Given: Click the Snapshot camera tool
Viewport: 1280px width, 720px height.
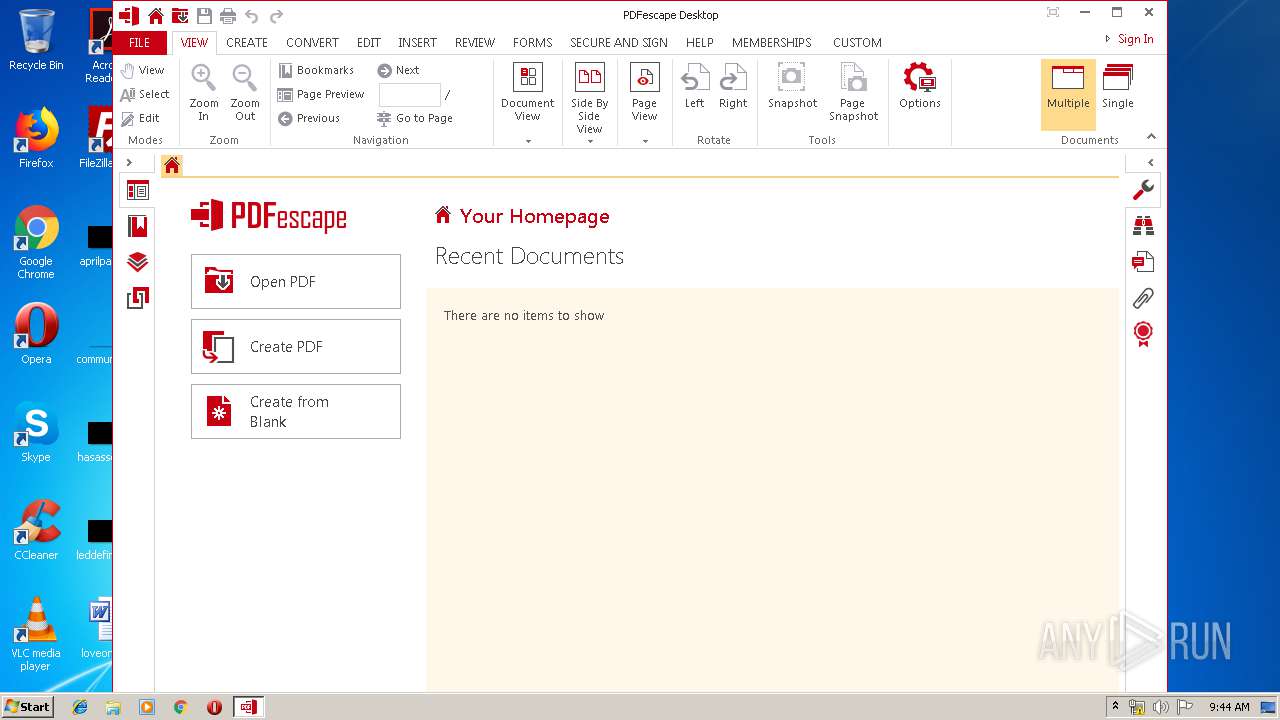Looking at the screenshot, I should (792, 87).
